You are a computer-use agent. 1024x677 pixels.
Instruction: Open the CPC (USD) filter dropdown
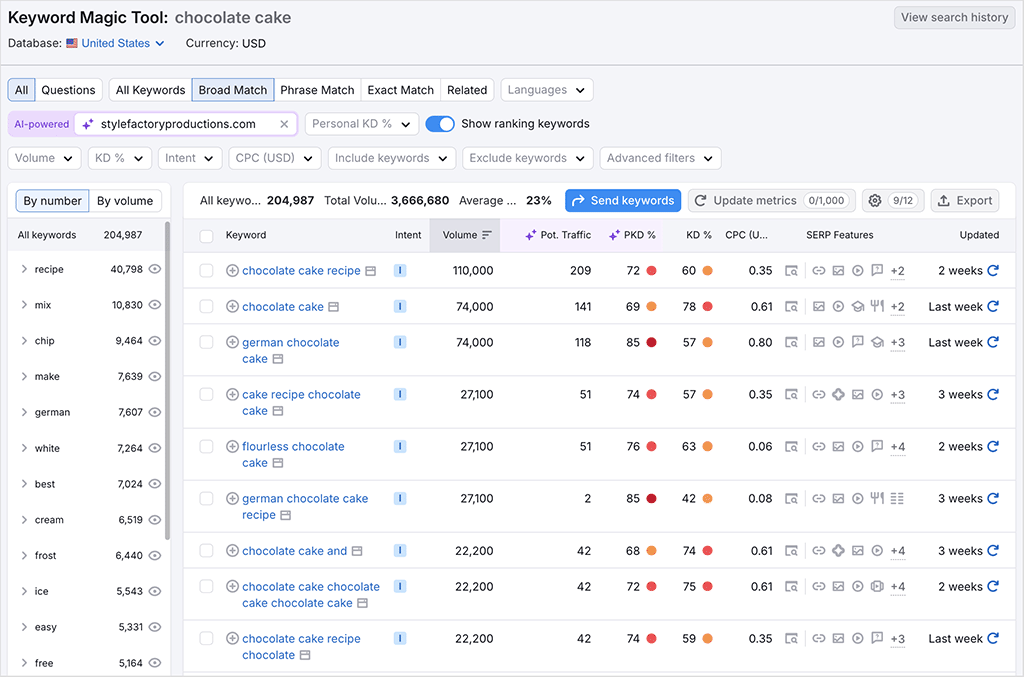pyautogui.click(x=274, y=158)
